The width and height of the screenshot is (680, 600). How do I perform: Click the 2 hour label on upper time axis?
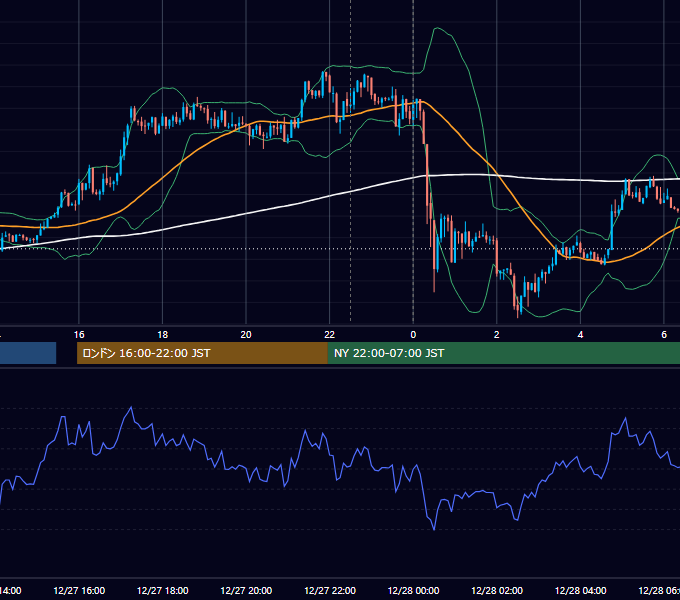[497, 335]
